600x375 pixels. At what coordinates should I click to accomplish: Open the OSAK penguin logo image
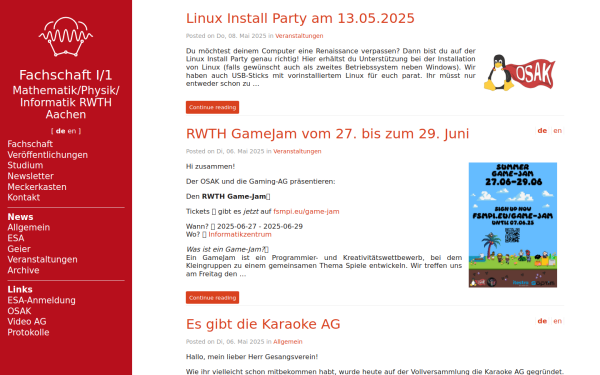tap(519, 73)
